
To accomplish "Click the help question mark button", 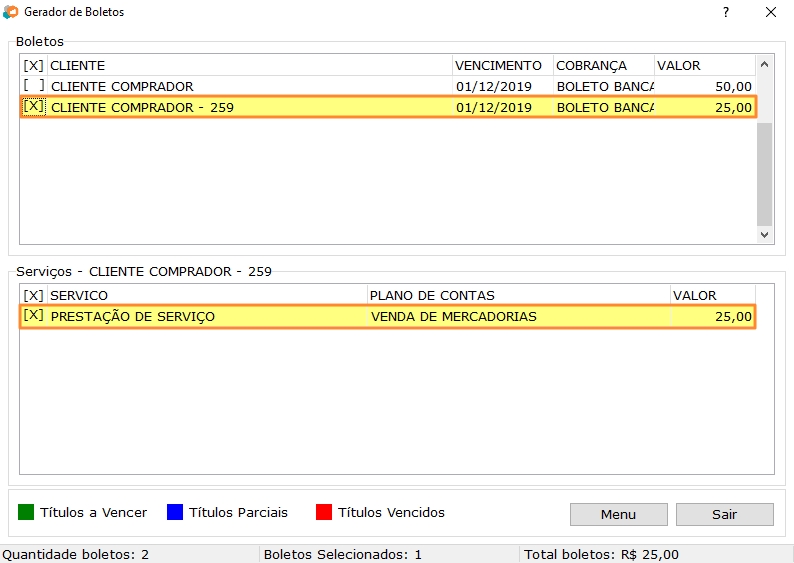I will pos(725,12).
